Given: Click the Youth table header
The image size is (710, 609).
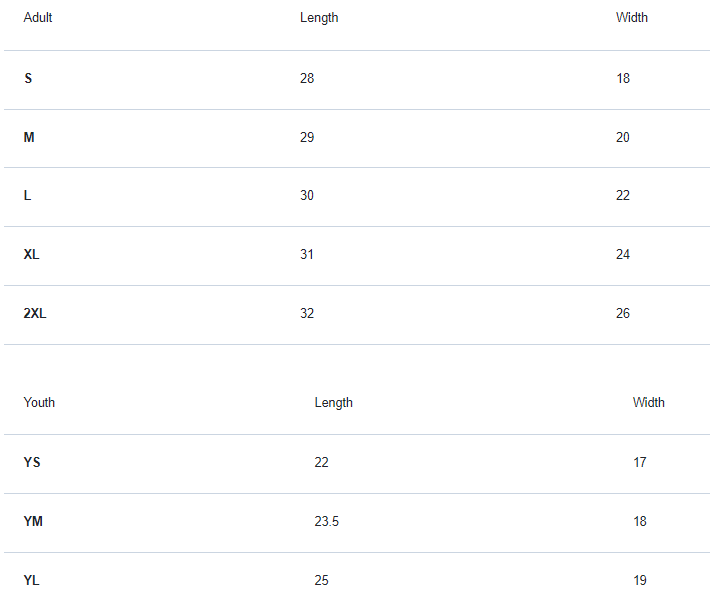Looking at the screenshot, I should (40, 403).
